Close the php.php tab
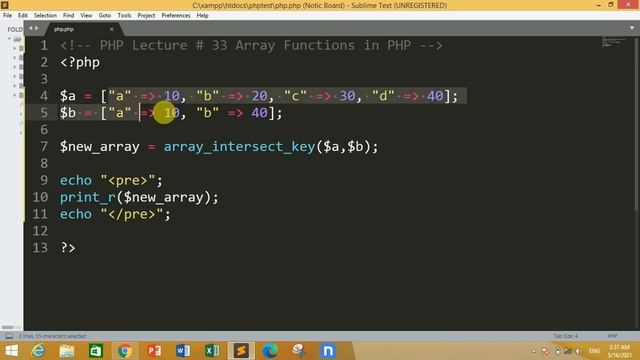Screen dimensions: 640x360 click(111, 29)
